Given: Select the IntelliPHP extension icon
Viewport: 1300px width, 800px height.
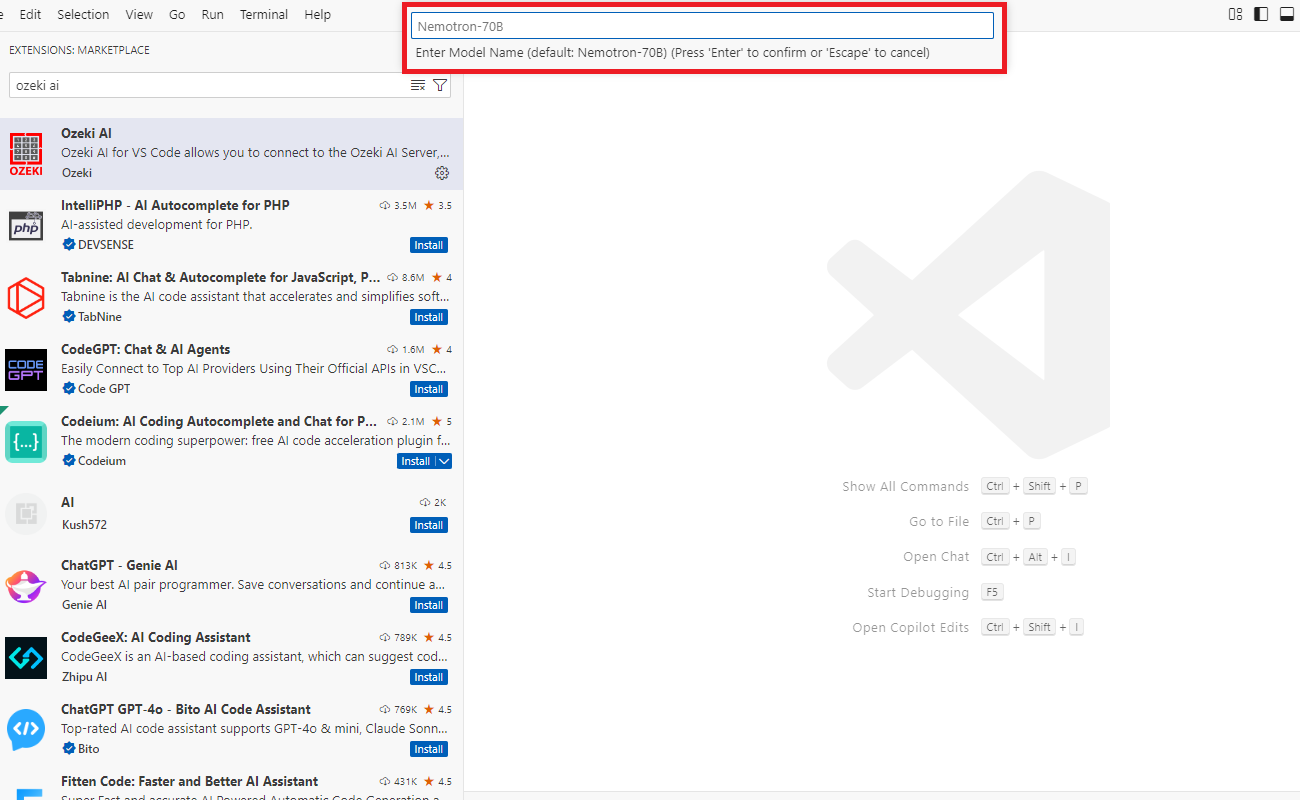Looking at the screenshot, I should [x=26, y=226].
